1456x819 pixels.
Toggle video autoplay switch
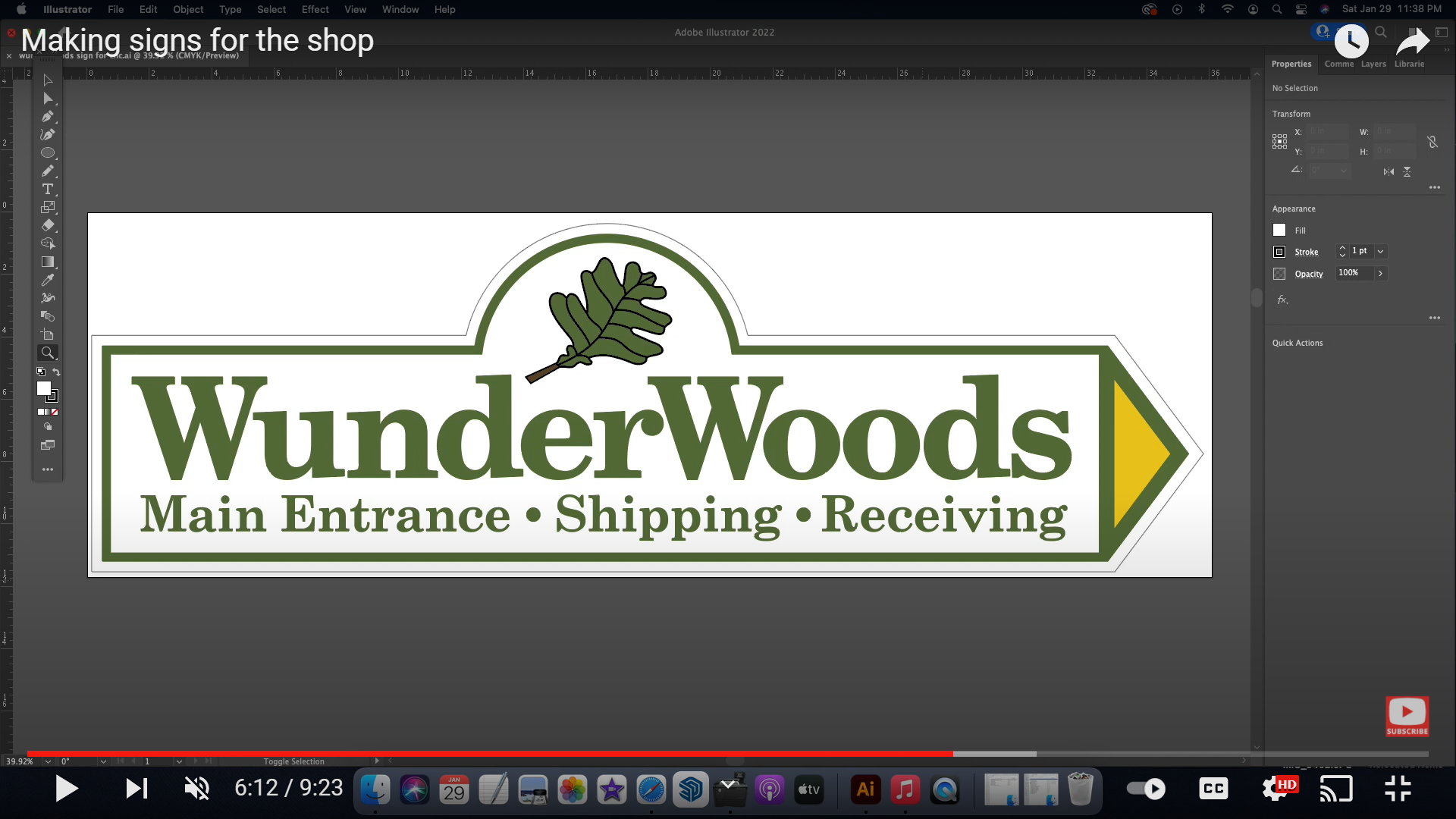[x=1146, y=789]
